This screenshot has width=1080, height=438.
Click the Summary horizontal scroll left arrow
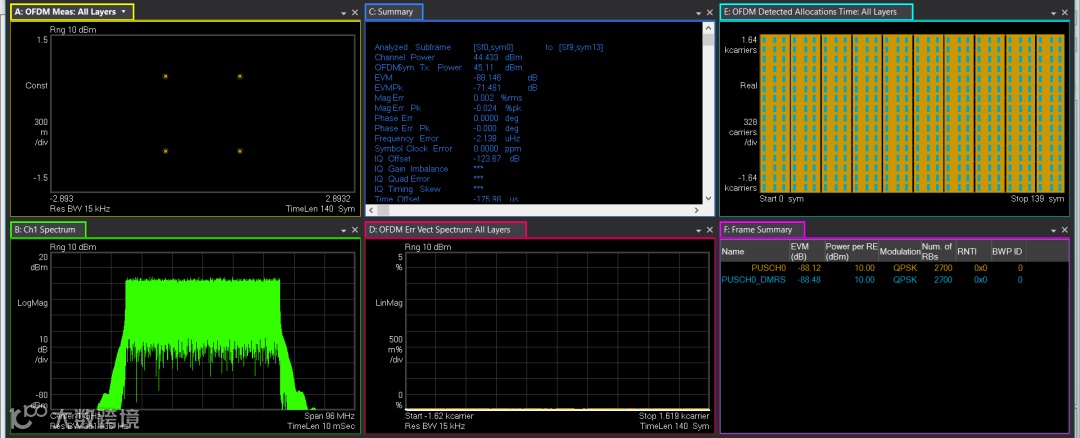(371, 209)
